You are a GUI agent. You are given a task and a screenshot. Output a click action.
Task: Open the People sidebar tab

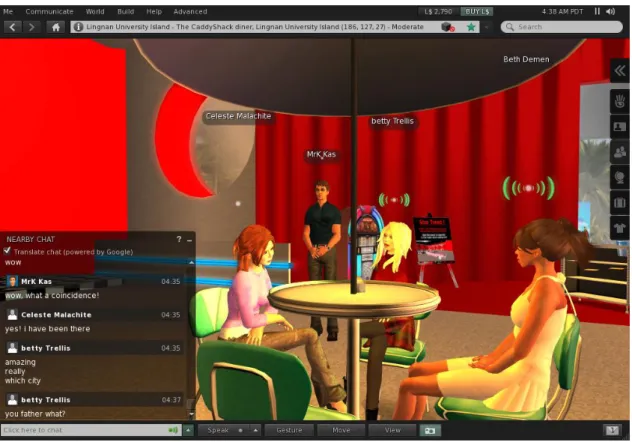620,152
